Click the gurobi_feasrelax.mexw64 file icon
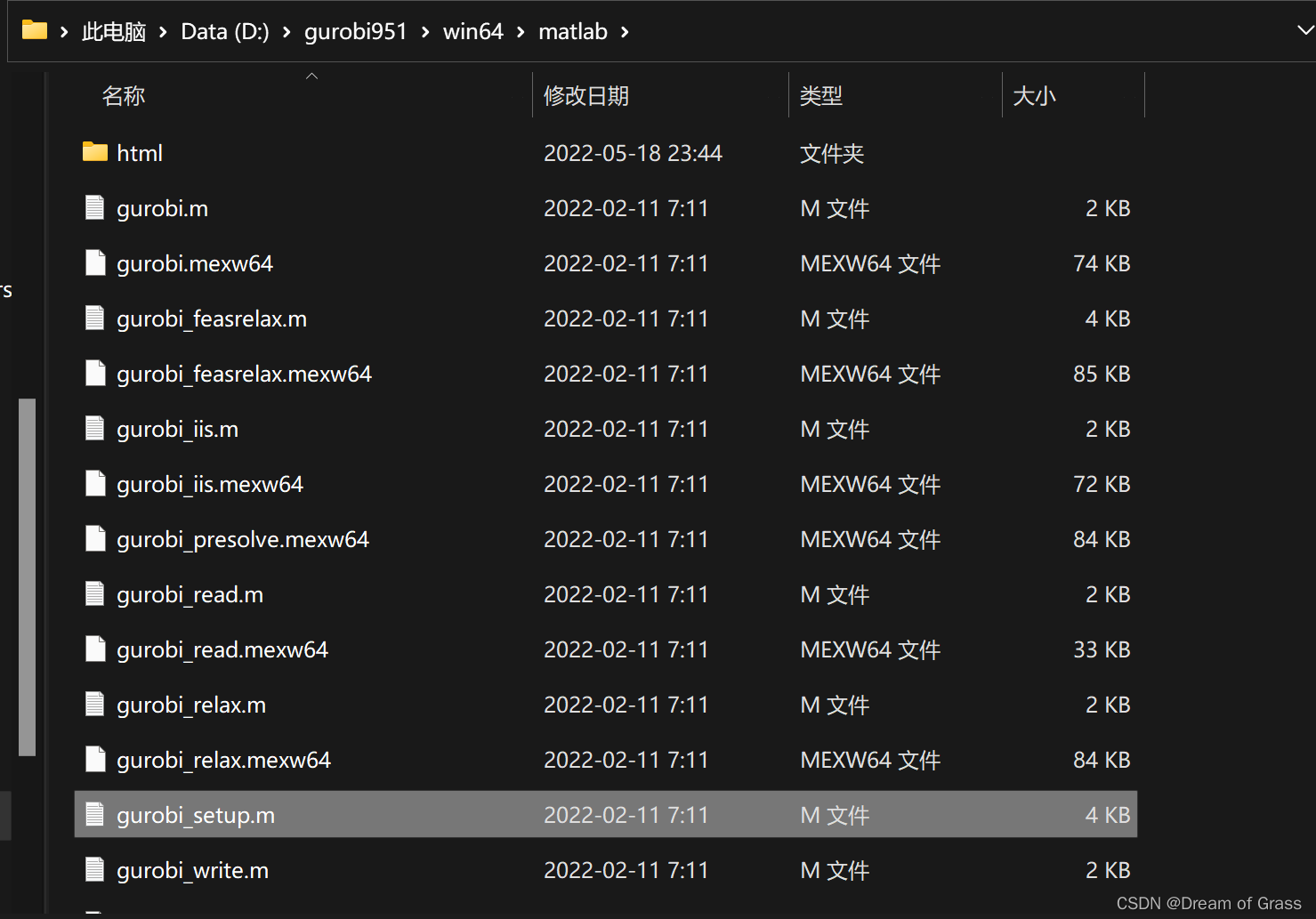This screenshot has width=1316, height=919. click(x=95, y=373)
